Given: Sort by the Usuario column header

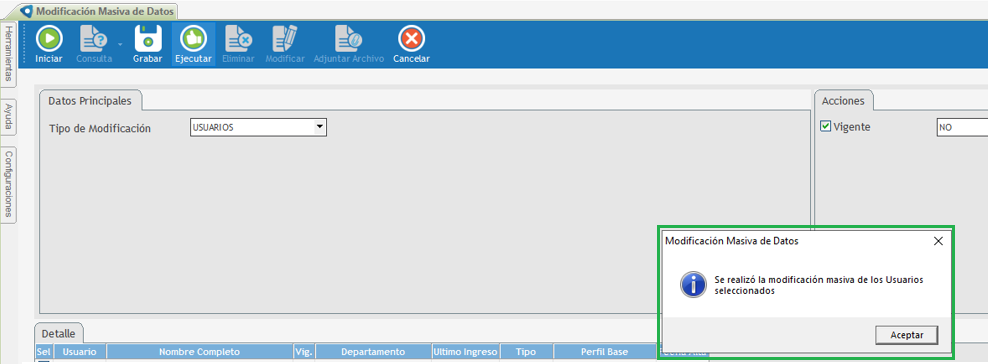Looking at the screenshot, I should pos(79,351).
